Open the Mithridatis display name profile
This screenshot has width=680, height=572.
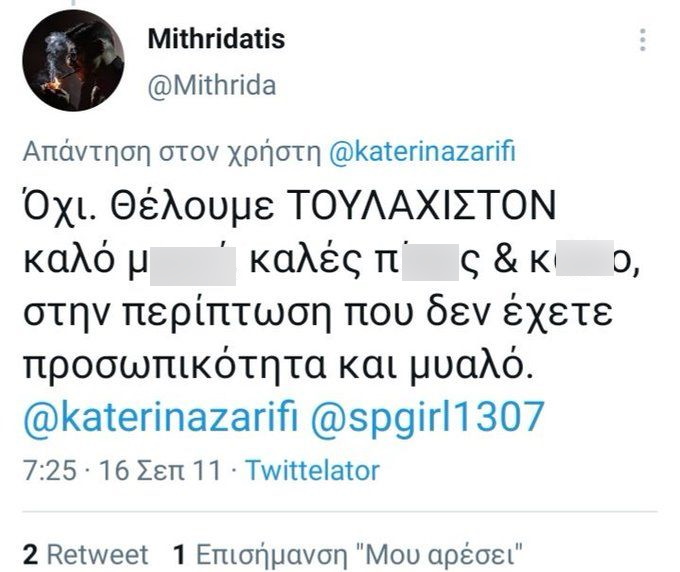tap(216, 38)
